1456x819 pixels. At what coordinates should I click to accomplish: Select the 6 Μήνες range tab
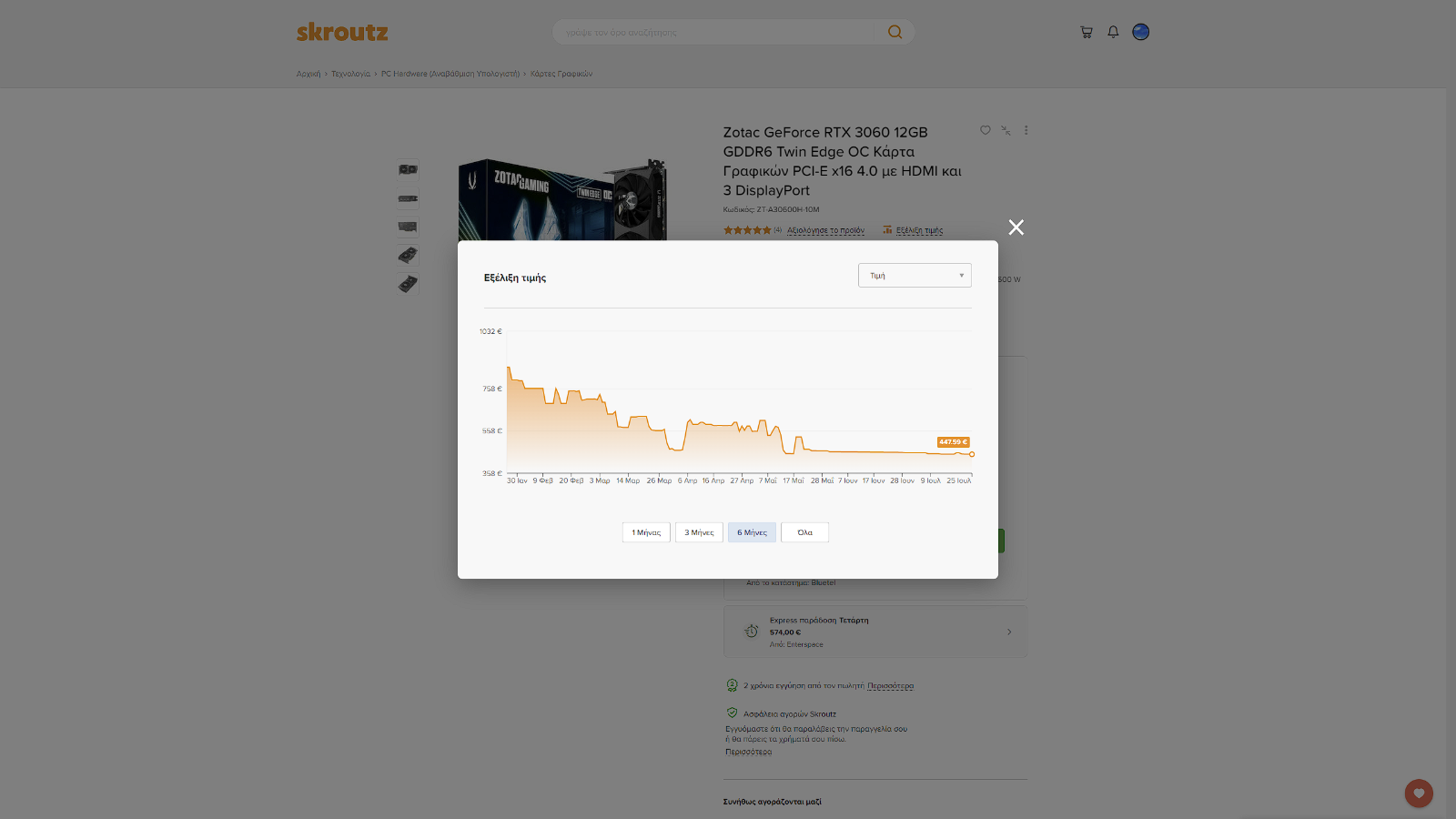click(752, 532)
